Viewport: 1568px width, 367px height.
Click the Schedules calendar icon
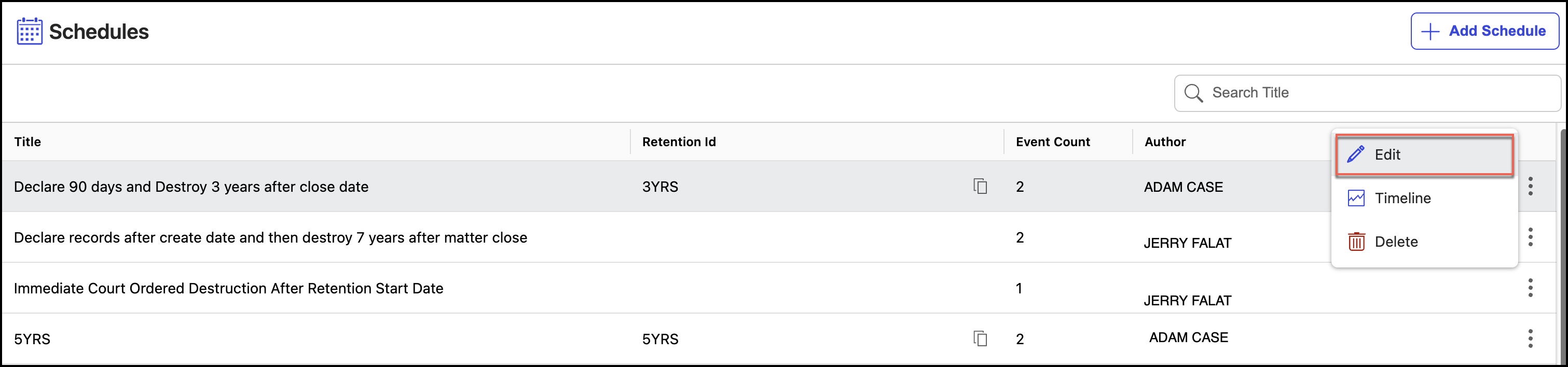29,31
